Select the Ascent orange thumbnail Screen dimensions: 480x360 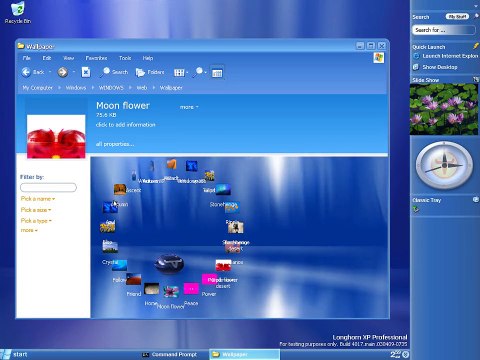(x=120, y=189)
